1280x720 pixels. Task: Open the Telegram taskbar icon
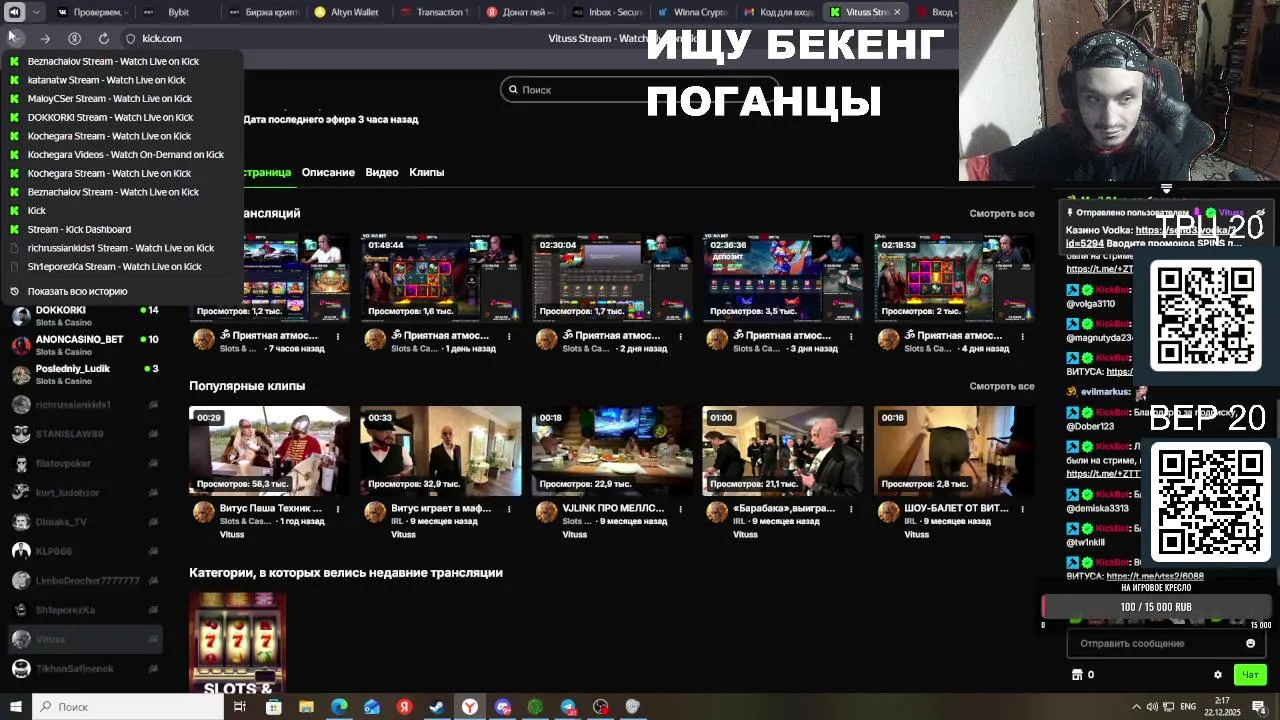tap(568, 707)
